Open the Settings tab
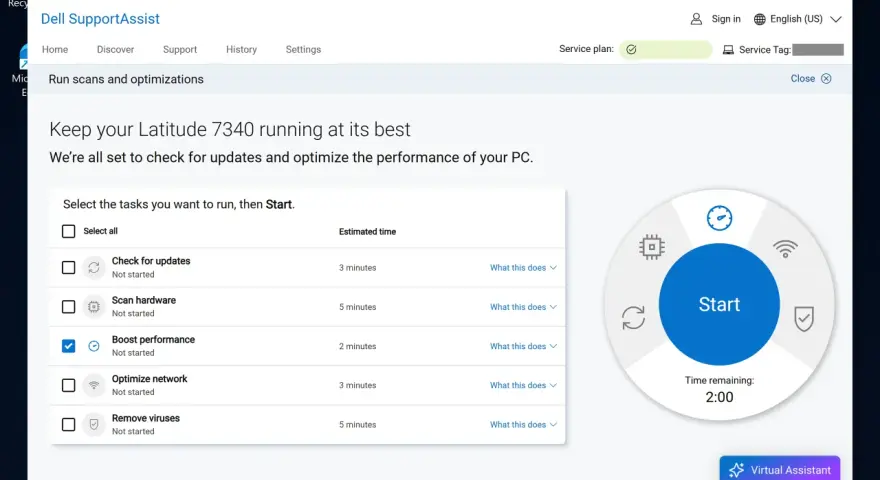The height and width of the screenshot is (480, 880). [x=303, y=49]
